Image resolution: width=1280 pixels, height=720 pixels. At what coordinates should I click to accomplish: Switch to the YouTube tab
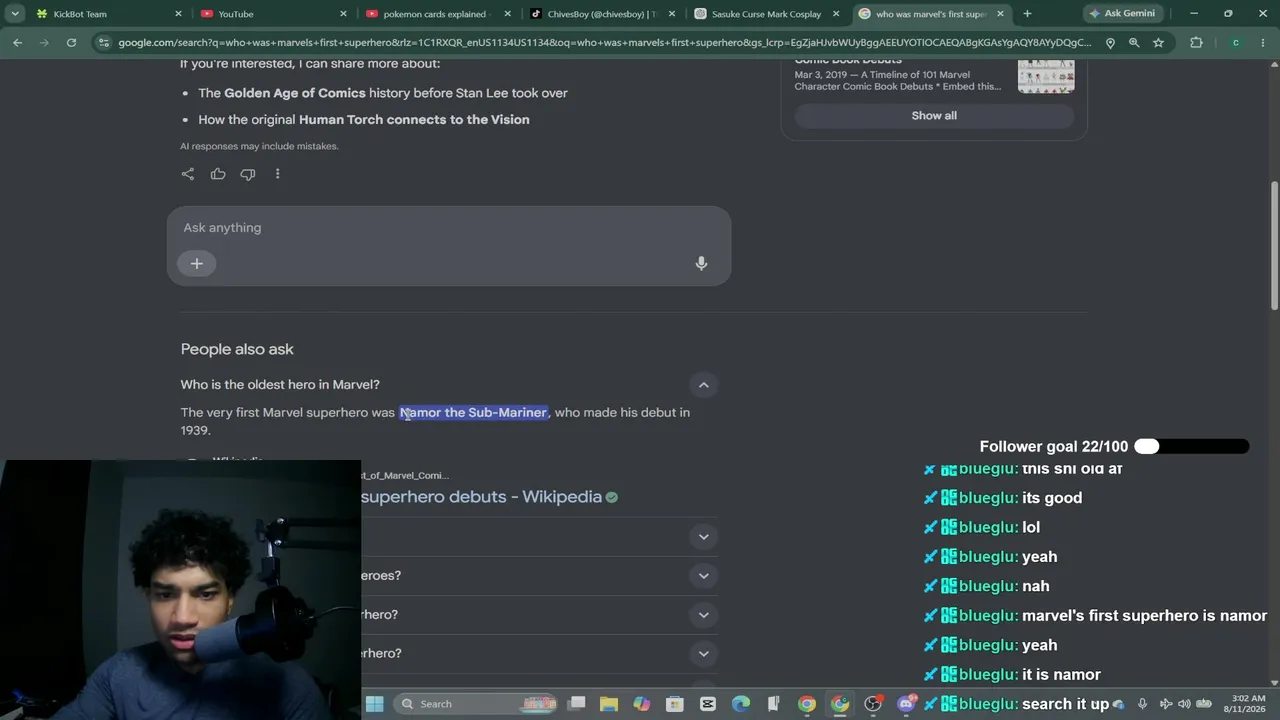273,14
